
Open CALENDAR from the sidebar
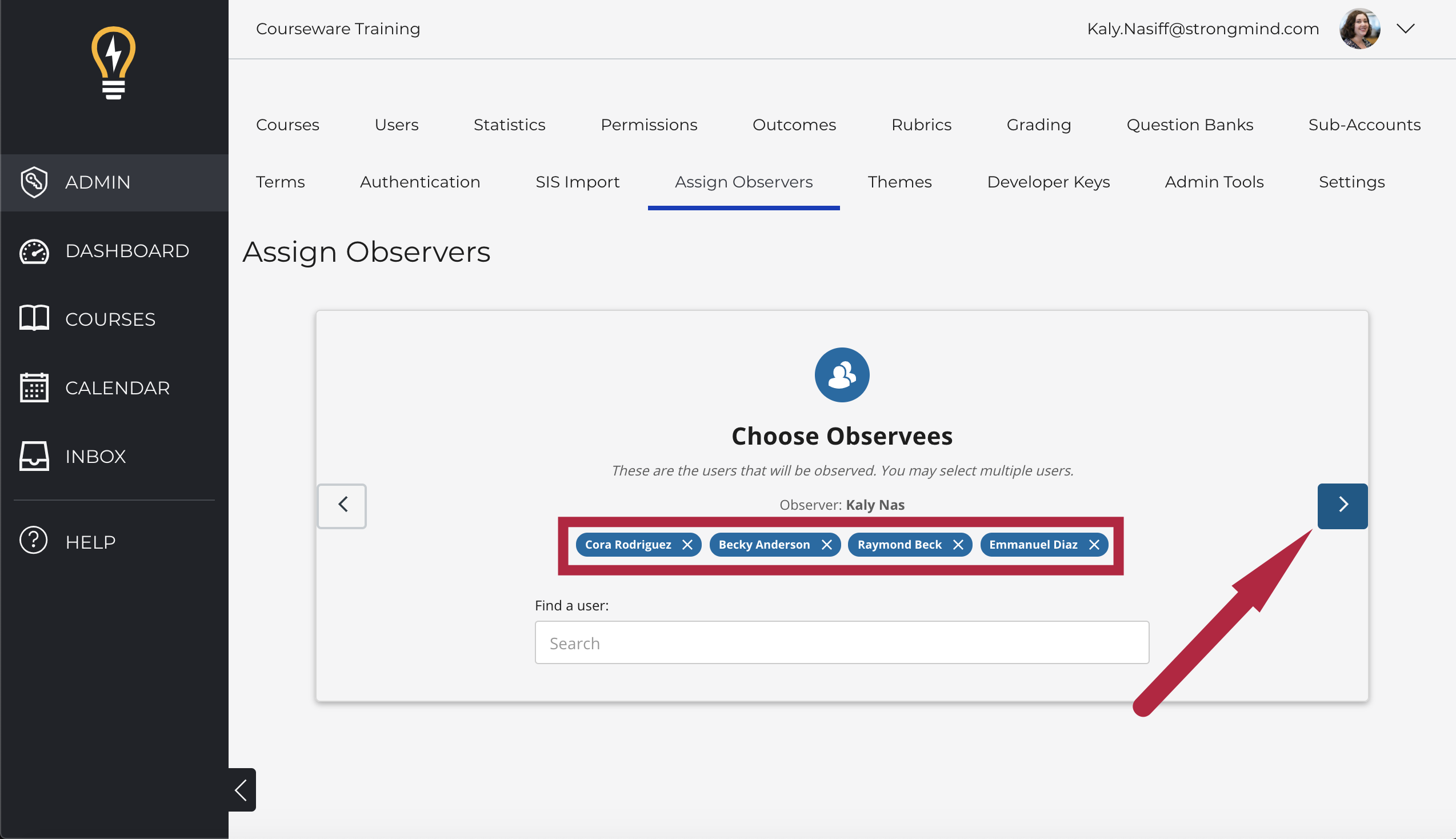pyautogui.click(x=118, y=388)
